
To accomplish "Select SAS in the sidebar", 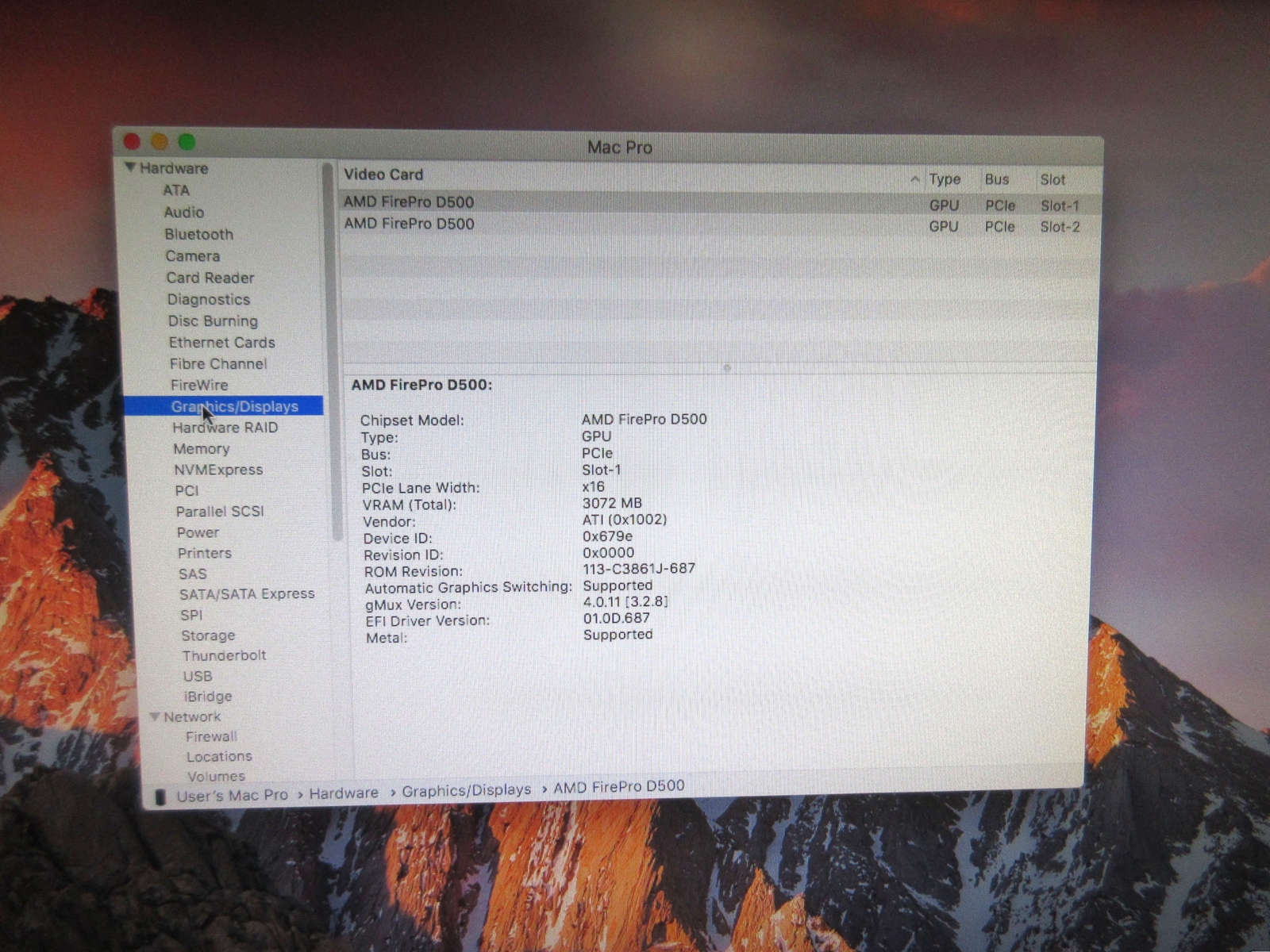I will coord(192,574).
